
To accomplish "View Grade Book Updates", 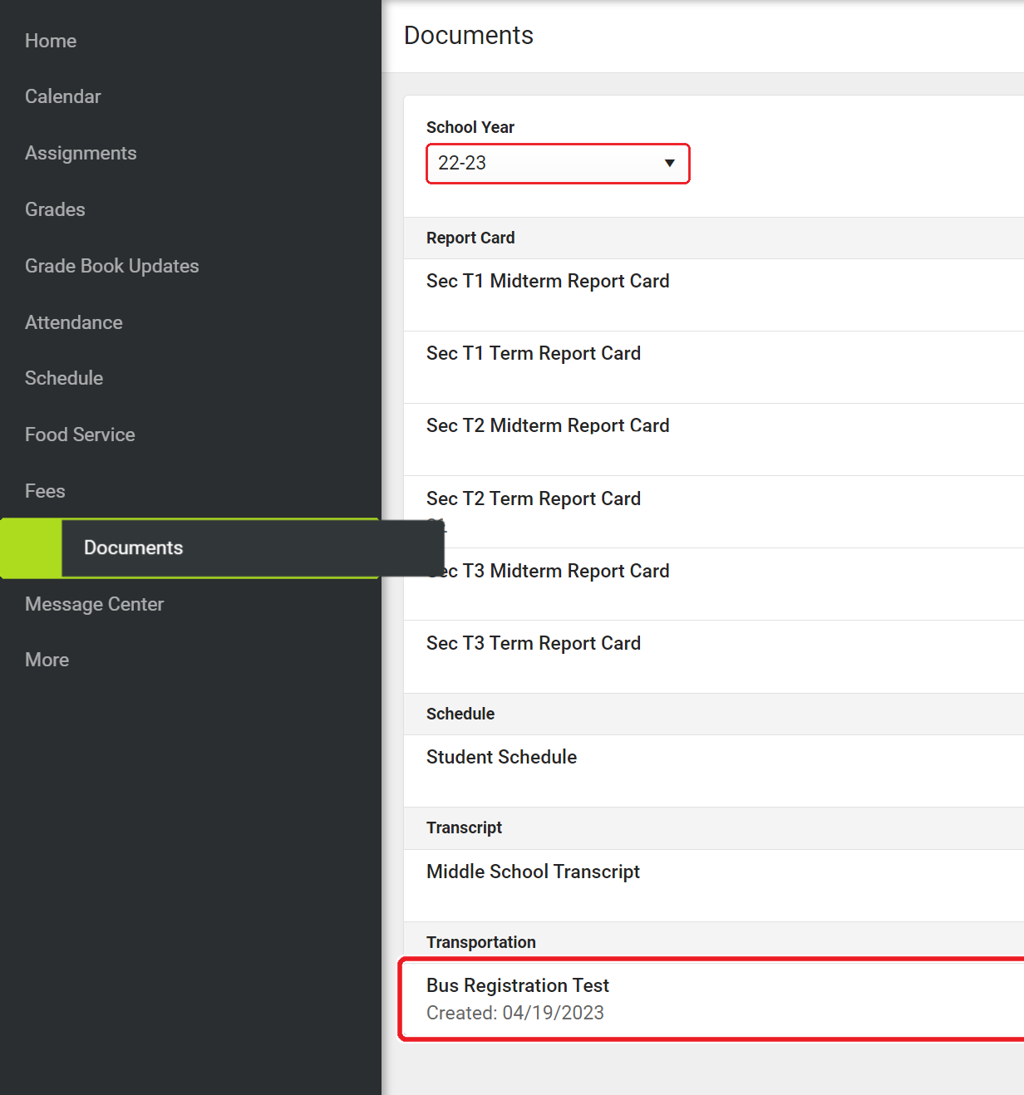I will pos(112,266).
